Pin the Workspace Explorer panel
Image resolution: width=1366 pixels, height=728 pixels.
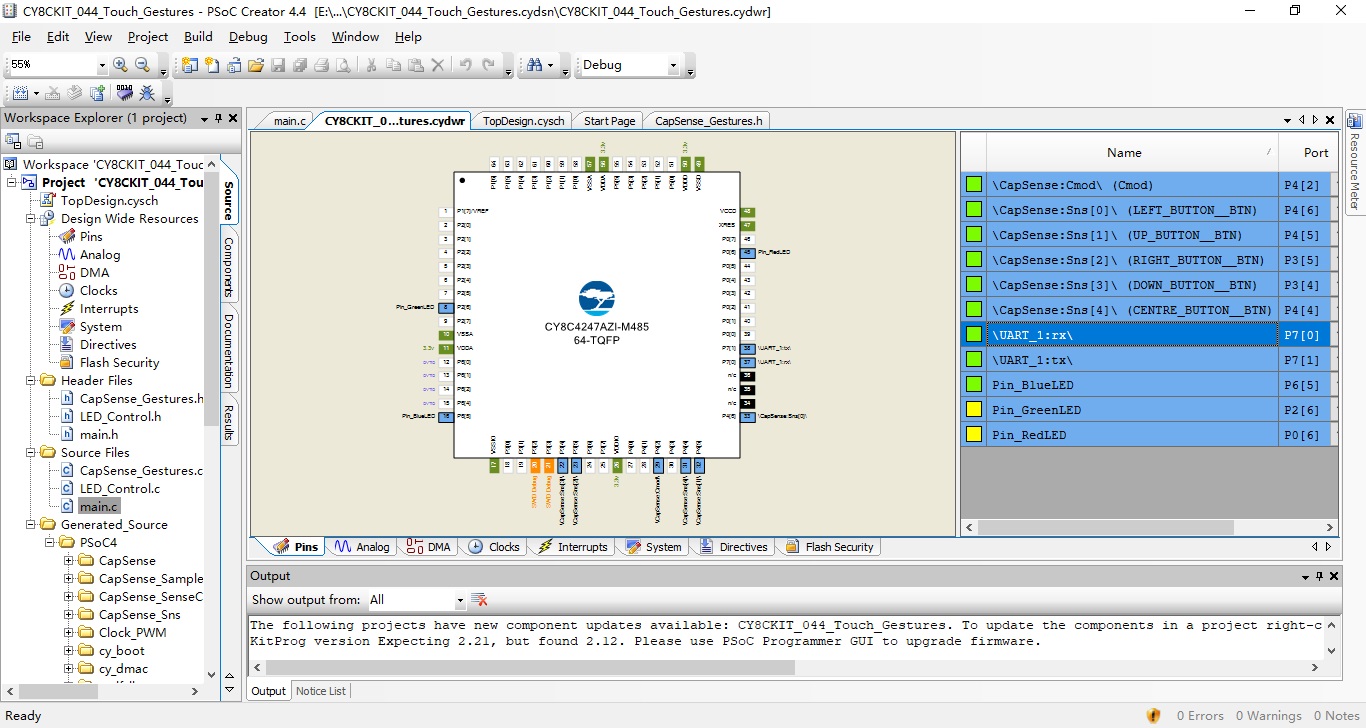click(x=219, y=118)
